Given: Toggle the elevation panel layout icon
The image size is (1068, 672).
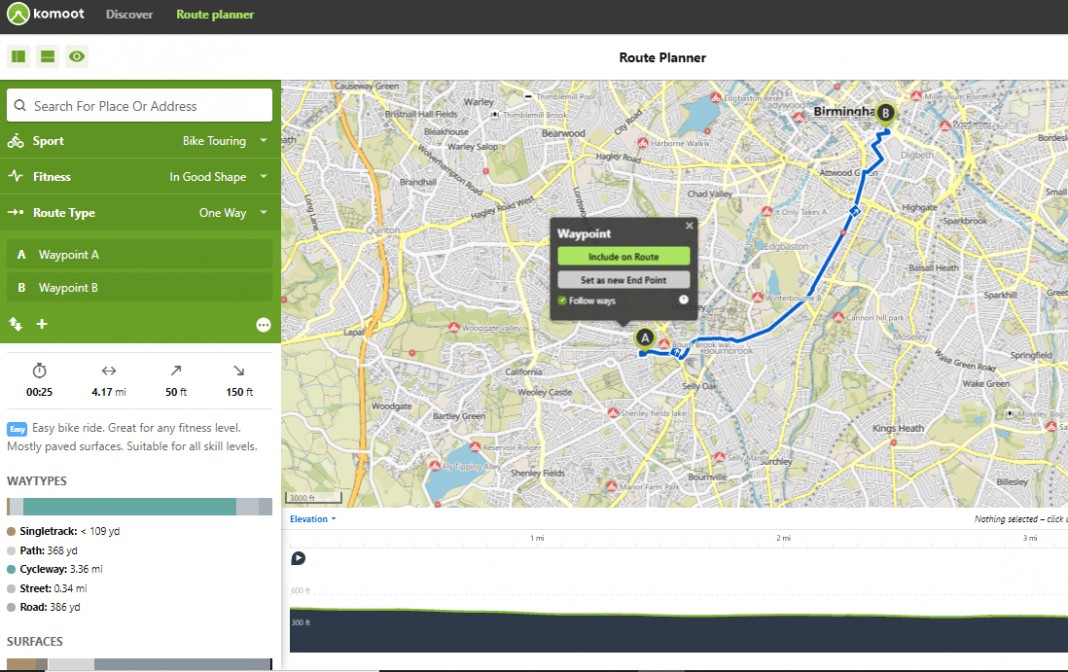Looking at the screenshot, I should point(47,57).
